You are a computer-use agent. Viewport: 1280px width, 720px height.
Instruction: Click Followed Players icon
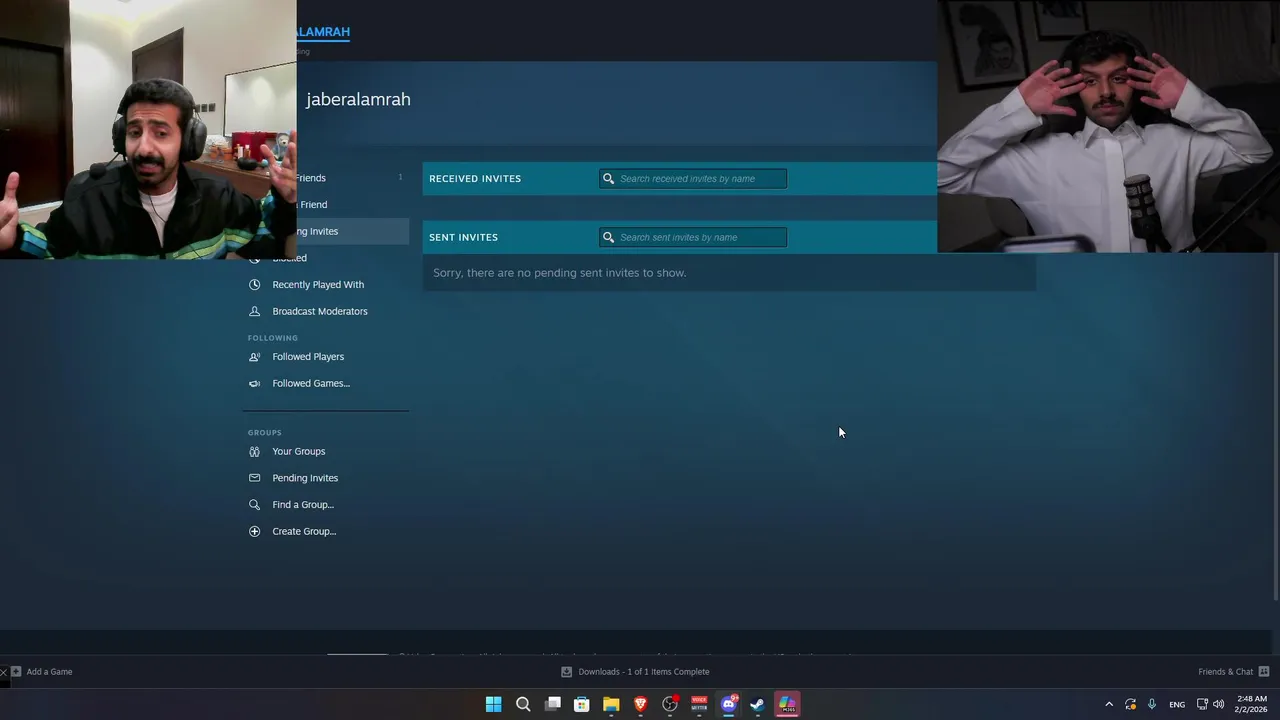[x=254, y=357]
